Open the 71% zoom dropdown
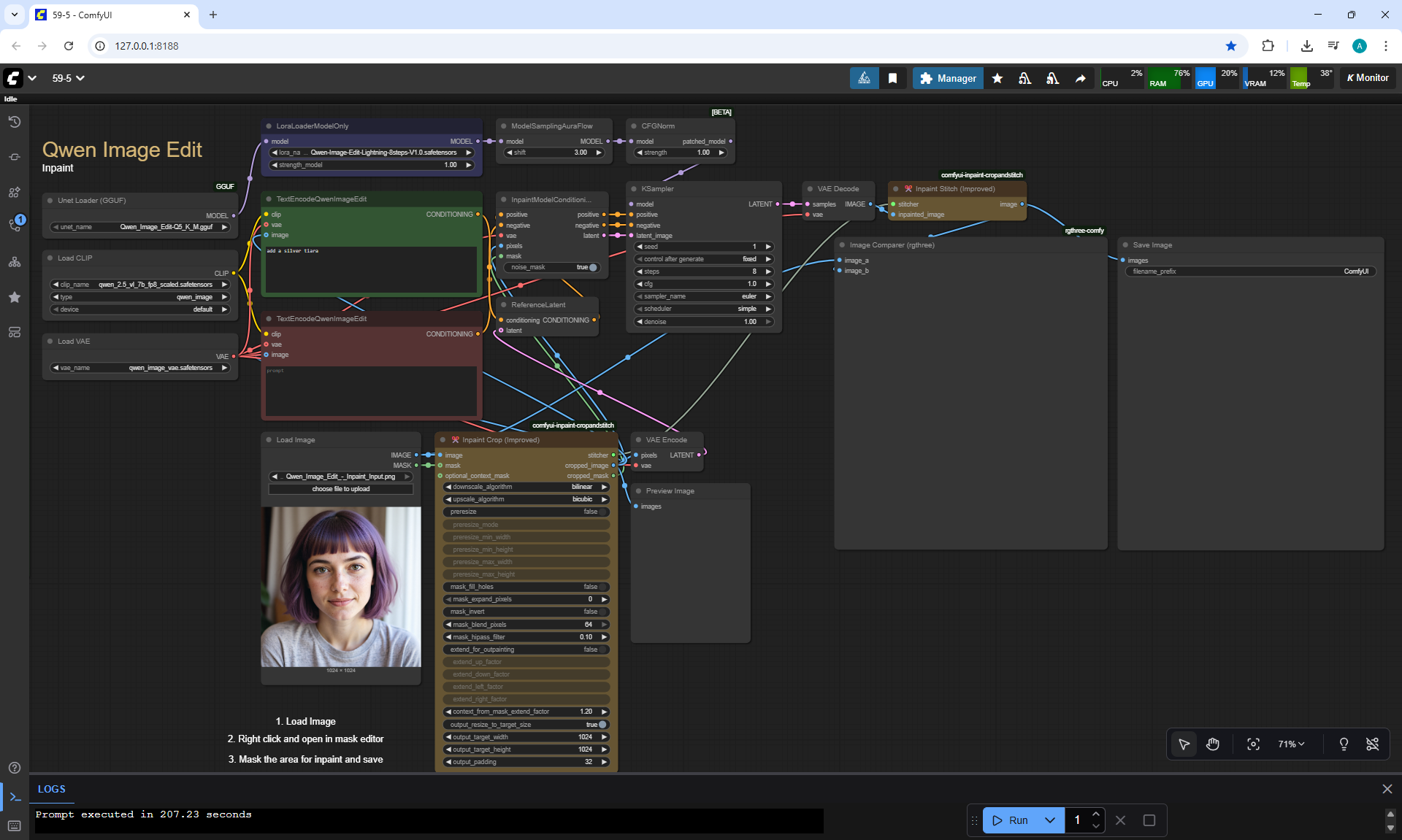 (1291, 744)
